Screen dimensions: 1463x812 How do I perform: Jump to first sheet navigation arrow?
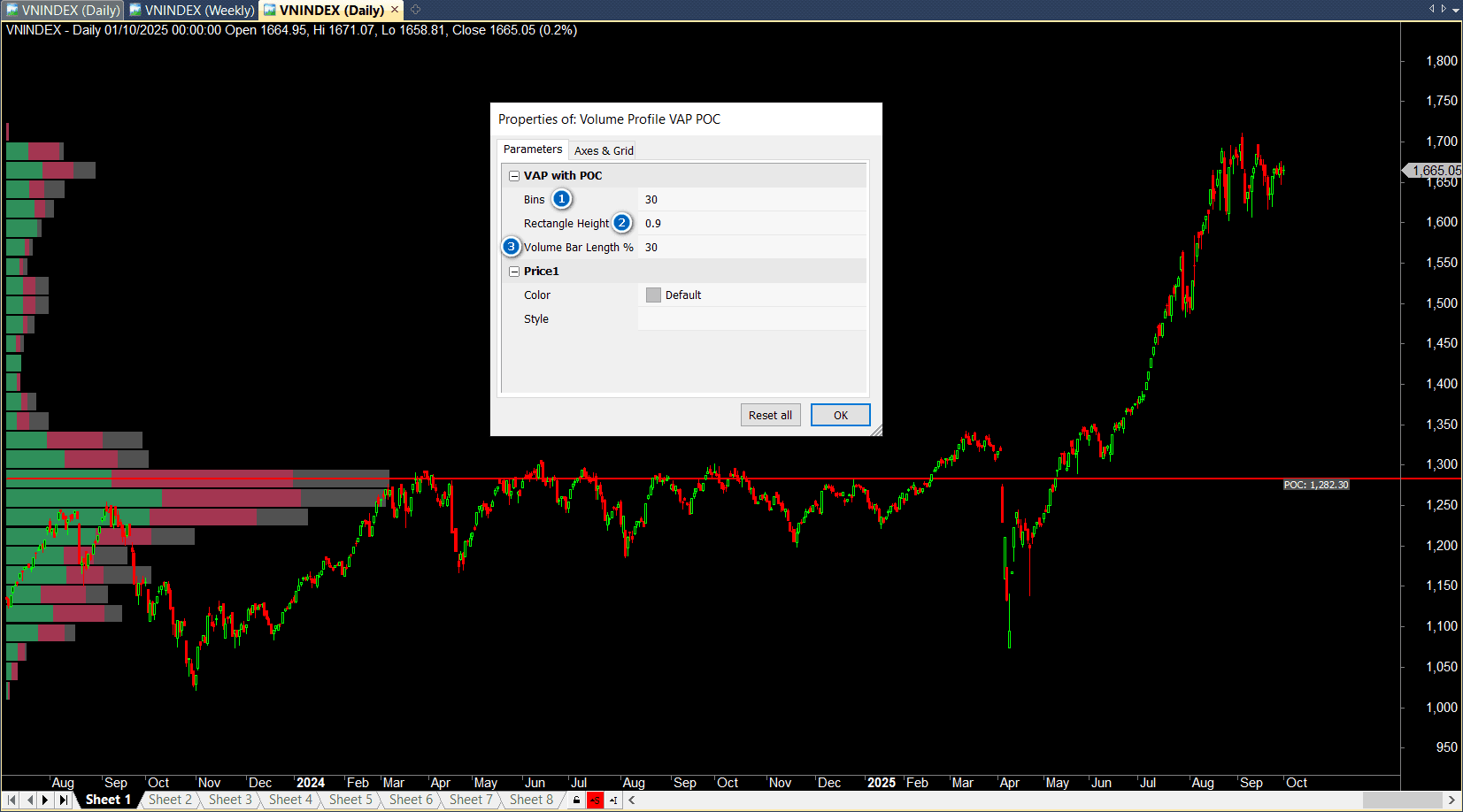click(x=12, y=800)
